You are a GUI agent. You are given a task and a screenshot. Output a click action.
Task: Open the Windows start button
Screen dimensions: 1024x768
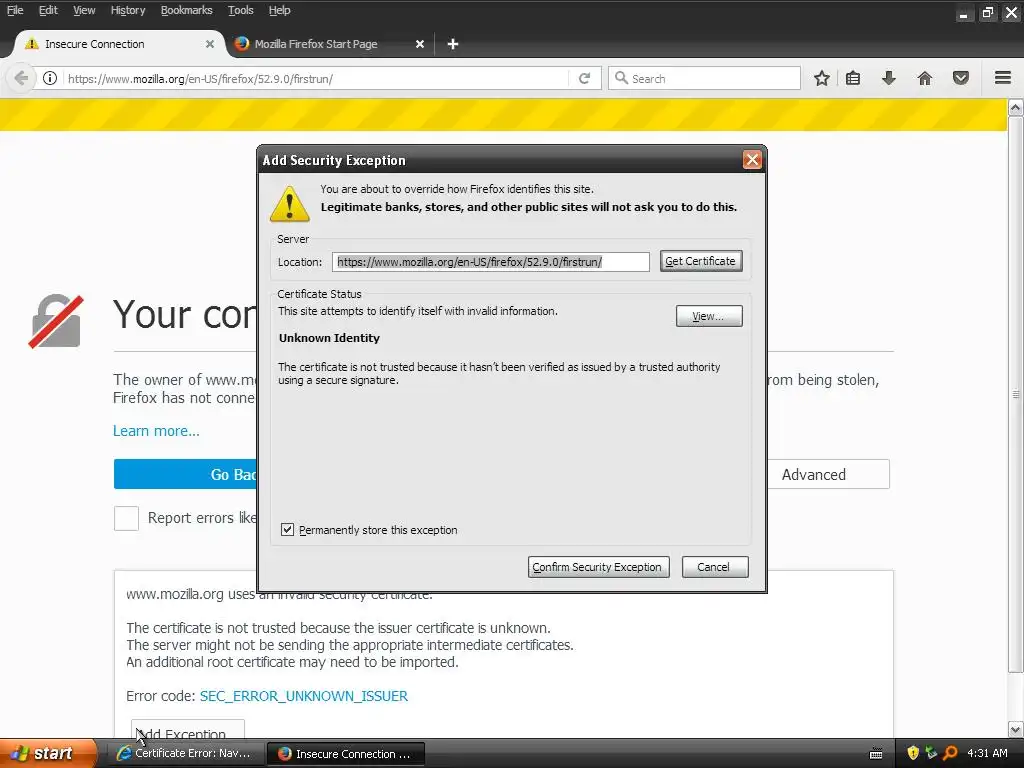click(x=48, y=753)
